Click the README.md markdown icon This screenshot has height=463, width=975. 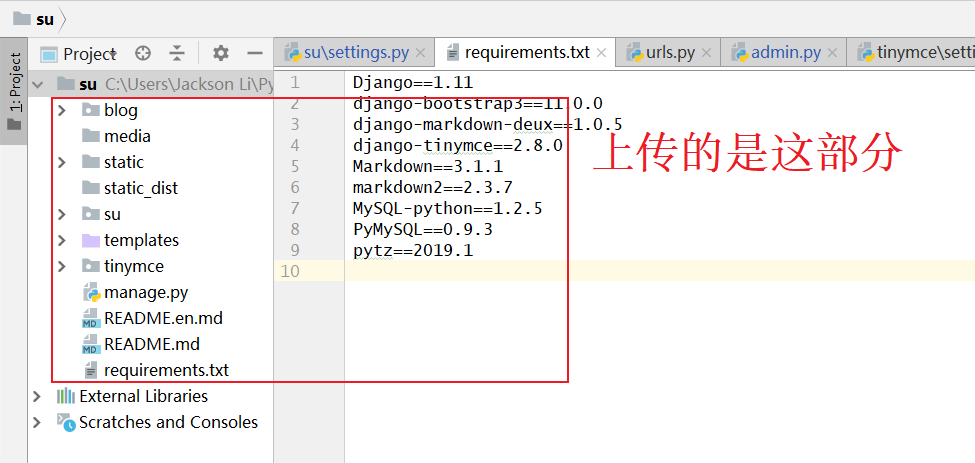click(91, 344)
